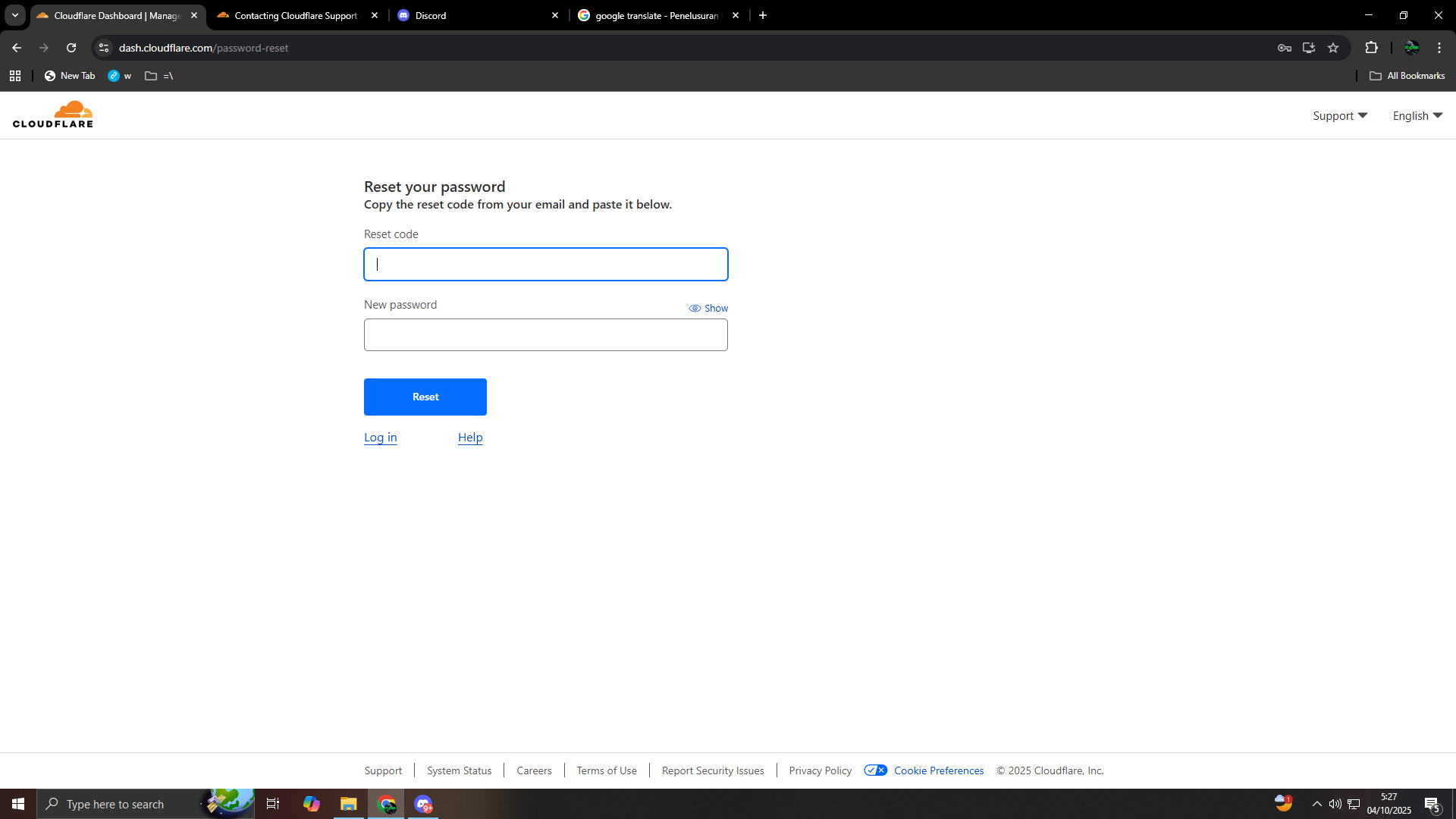This screenshot has height=819, width=1456.
Task: Click the Cloudflare logo
Action: coord(53,115)
